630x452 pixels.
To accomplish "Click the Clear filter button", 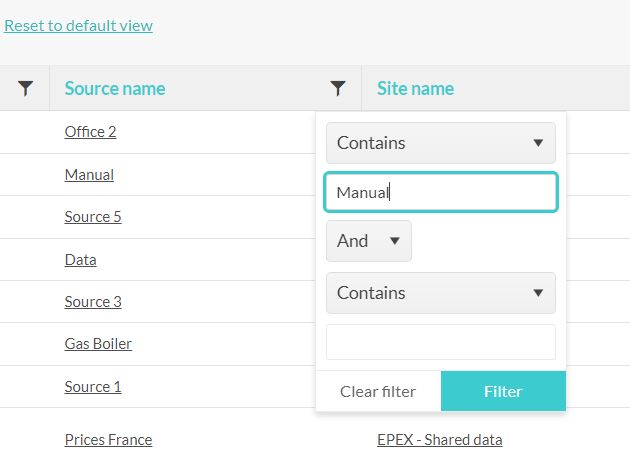I will click(378, 391).
